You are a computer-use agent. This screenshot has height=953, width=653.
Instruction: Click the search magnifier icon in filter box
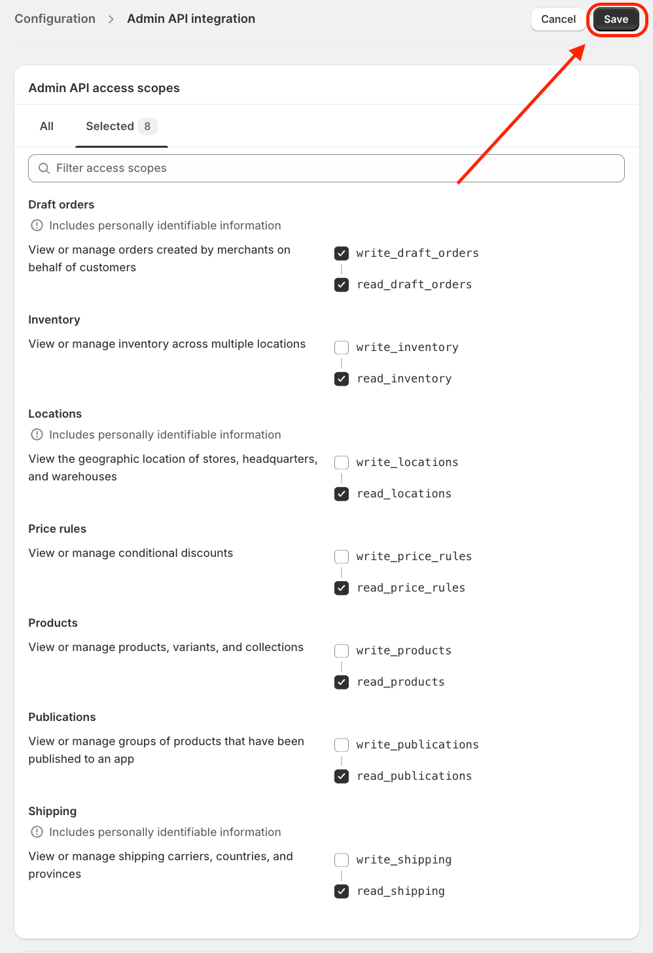tap(44, 168)
